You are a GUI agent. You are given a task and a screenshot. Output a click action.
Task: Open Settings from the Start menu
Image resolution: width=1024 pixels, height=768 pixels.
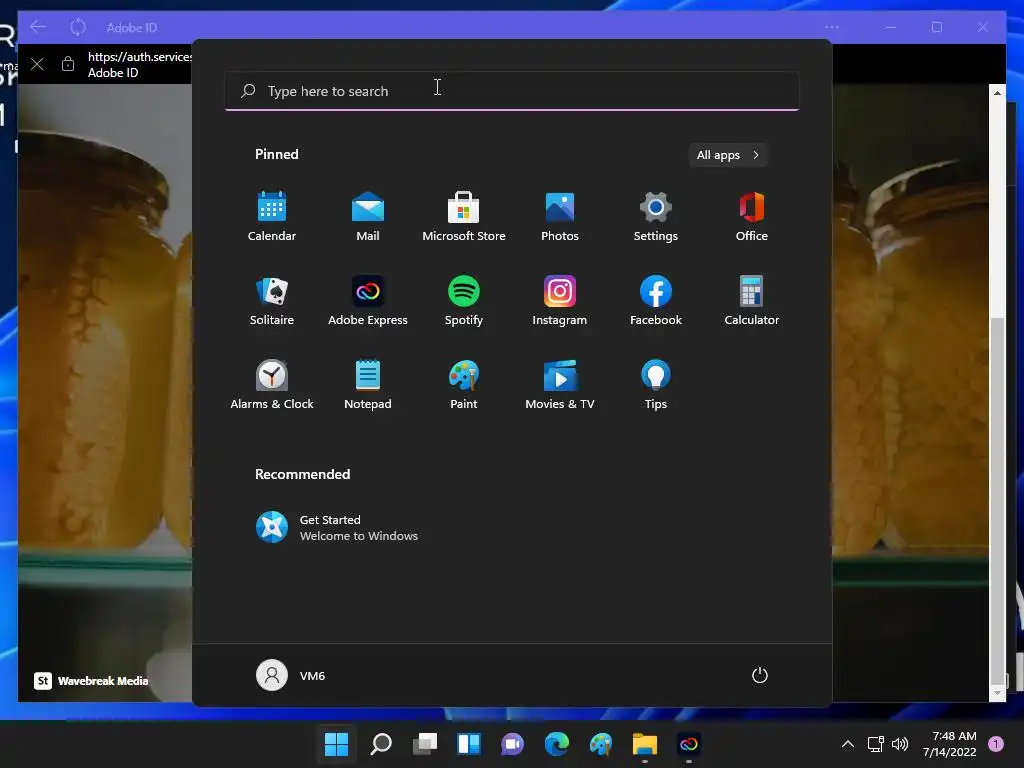[x=656, y=216]
